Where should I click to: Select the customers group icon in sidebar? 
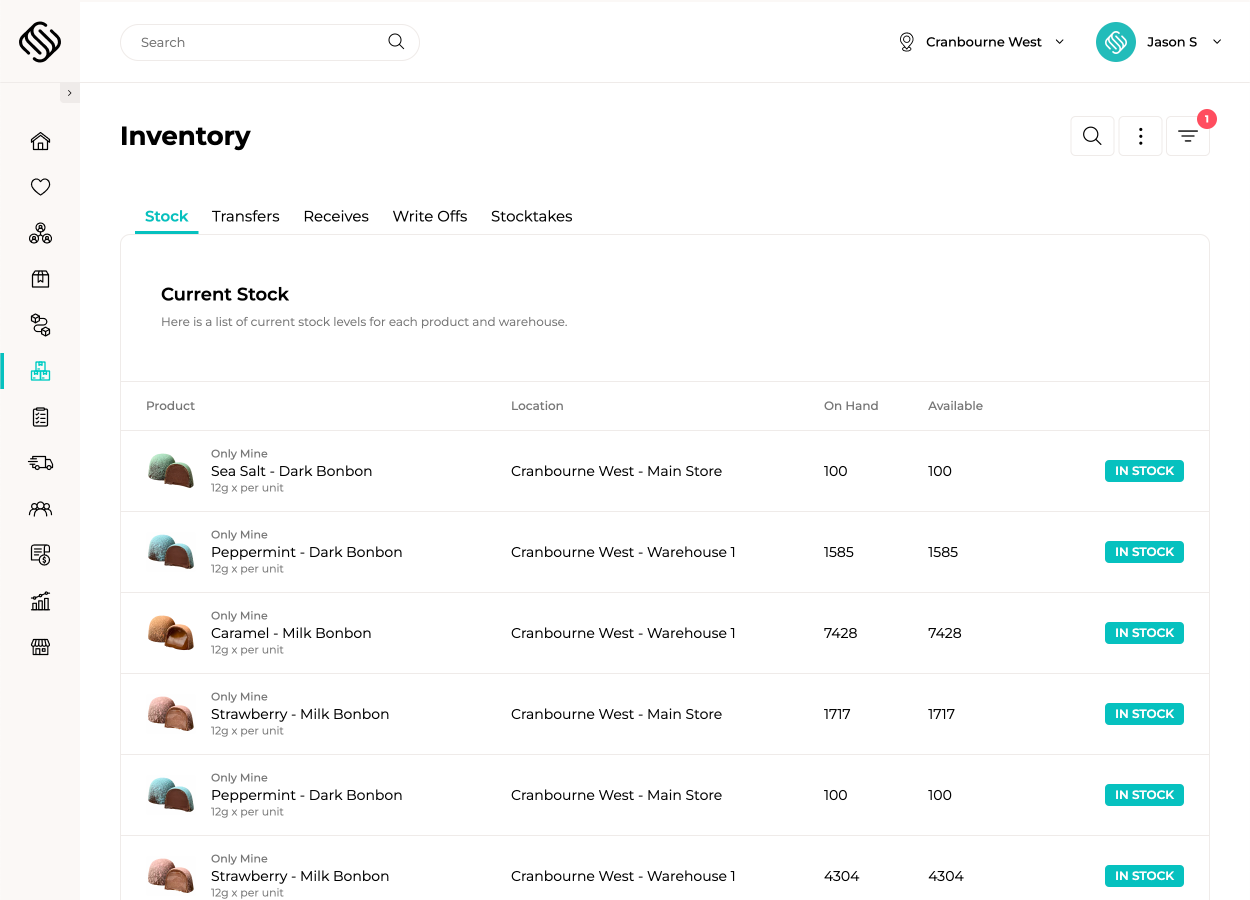(x=40, y=509)
